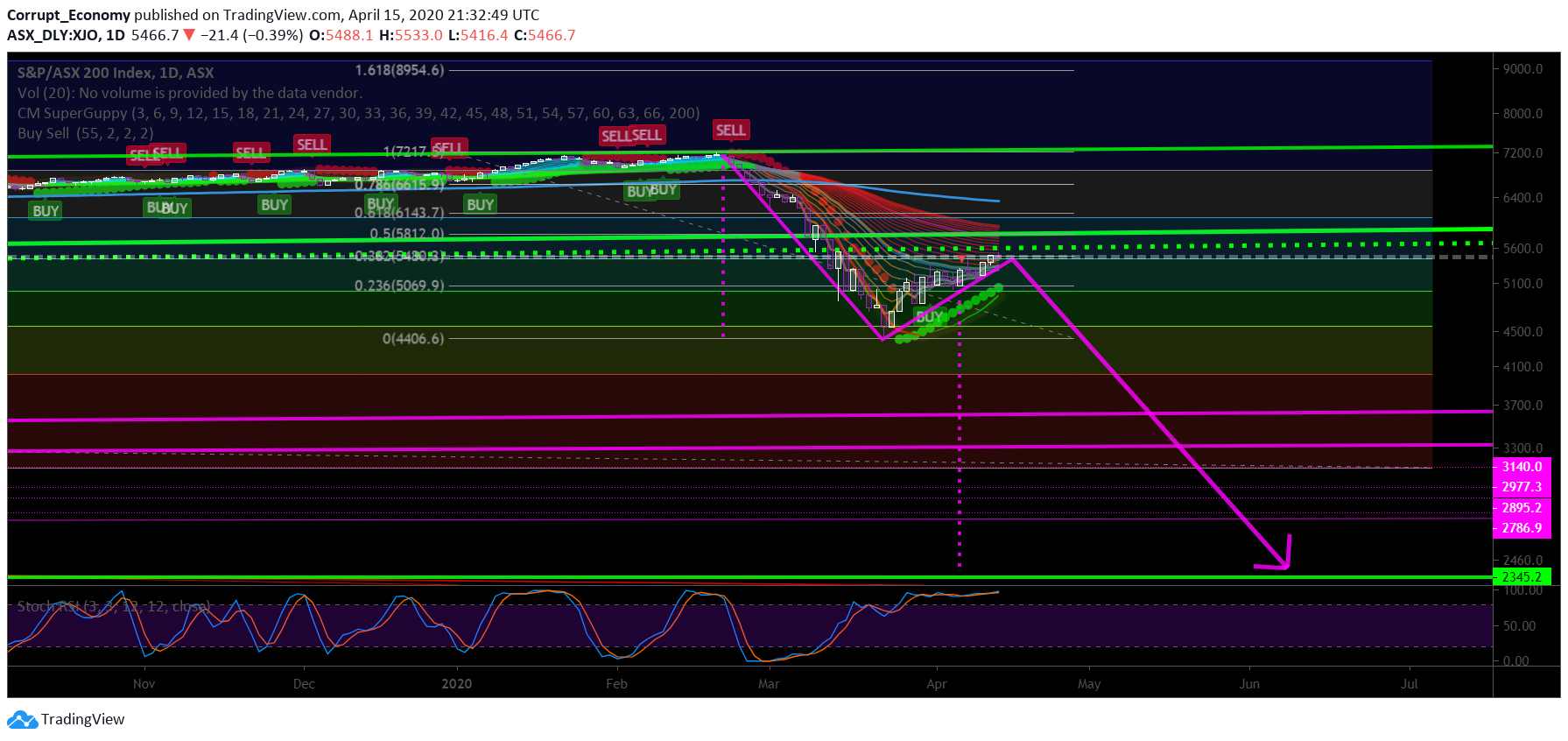Click the 1.618(8954.6) Fibonacci level label
Viewport: 1568px width, 741px height.
tap(399, 70)
